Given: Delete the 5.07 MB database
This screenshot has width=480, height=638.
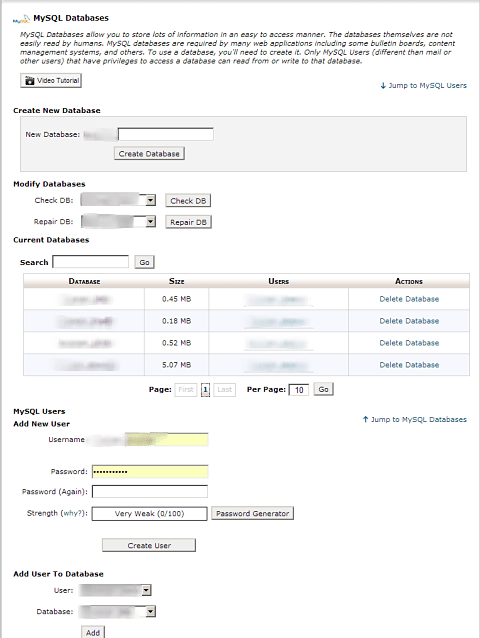Looking at the screenshot, I should click(x=409, y=365).
